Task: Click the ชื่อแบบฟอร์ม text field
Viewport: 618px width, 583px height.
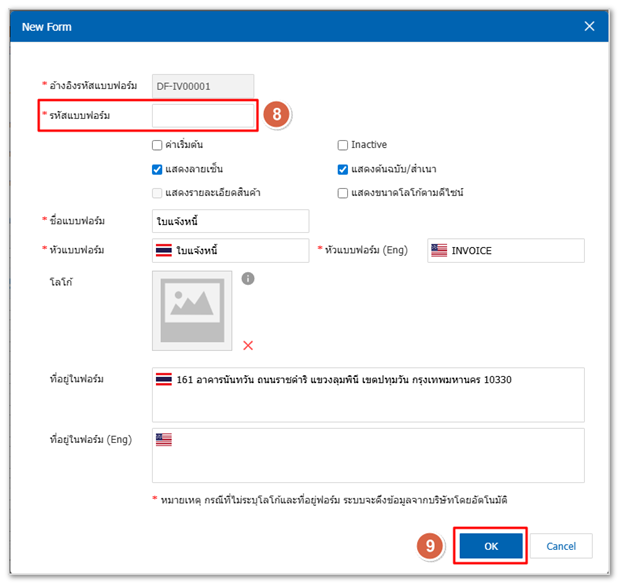Action: click(x=230, y=220)
